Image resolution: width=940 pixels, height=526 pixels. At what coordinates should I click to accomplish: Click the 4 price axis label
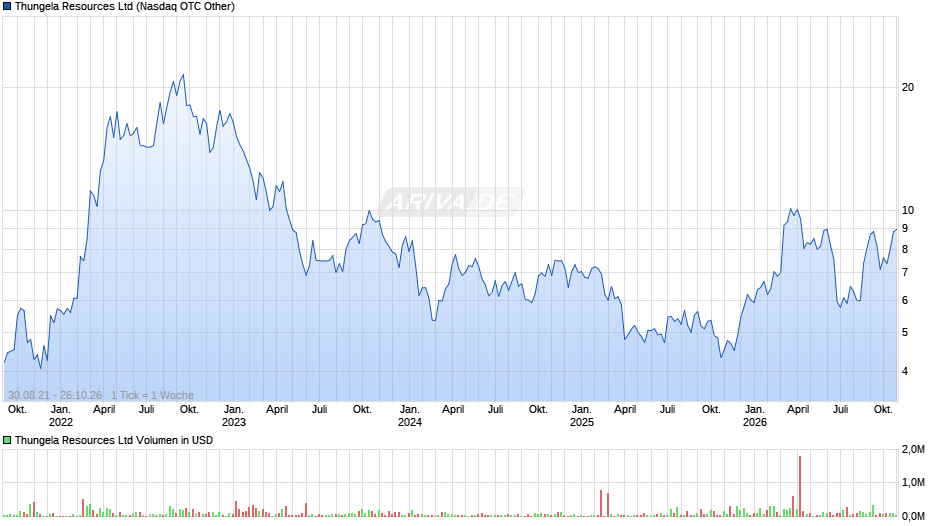905,371
